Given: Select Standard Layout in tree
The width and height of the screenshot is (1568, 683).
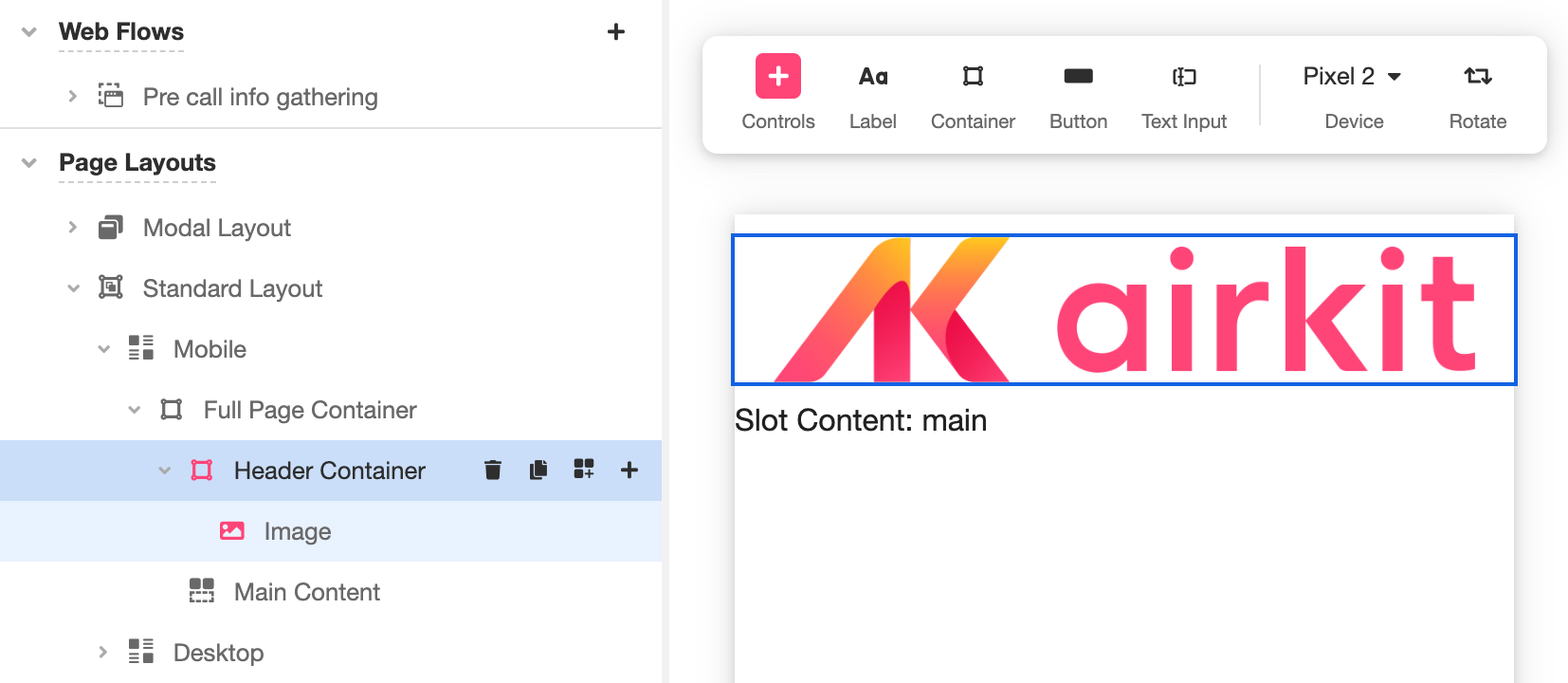Looking at the screenshot, I should pos(232,288).
